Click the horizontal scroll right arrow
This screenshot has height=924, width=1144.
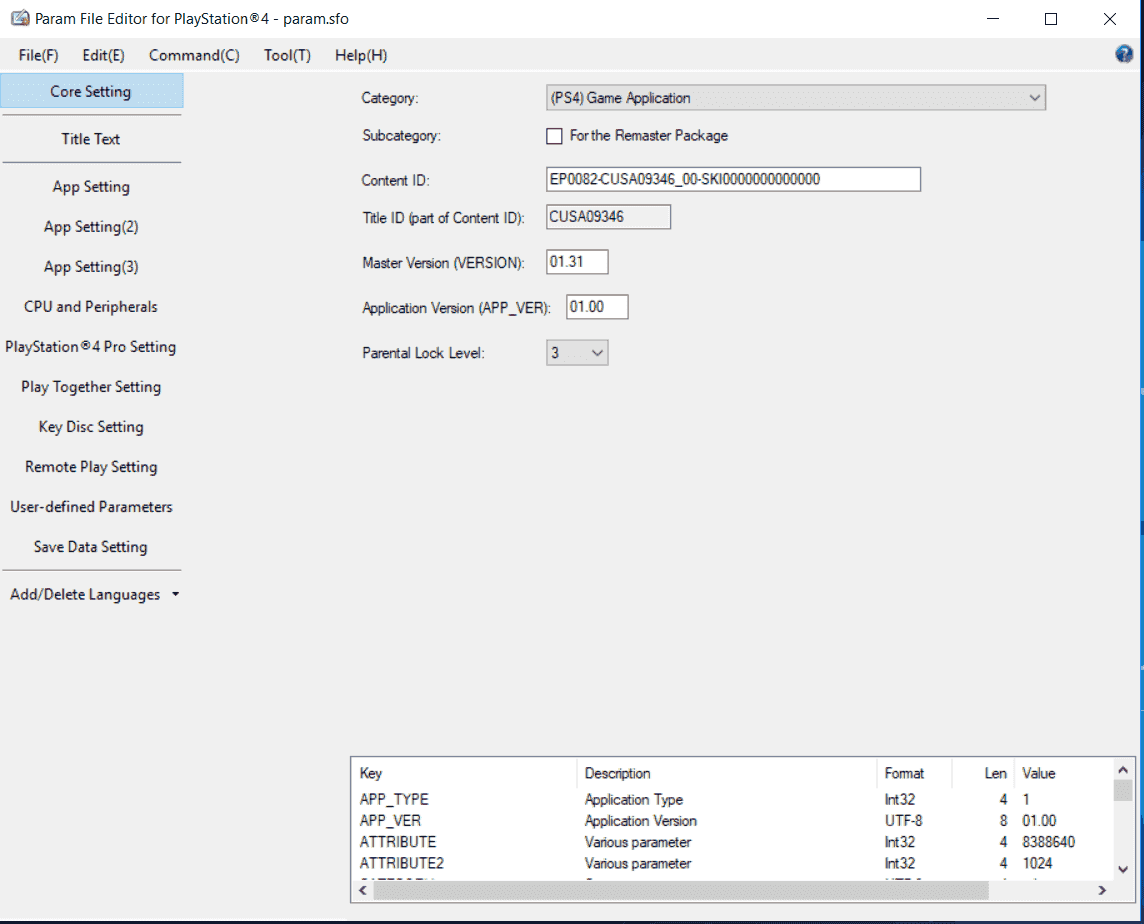click(x=1102, y=890)
